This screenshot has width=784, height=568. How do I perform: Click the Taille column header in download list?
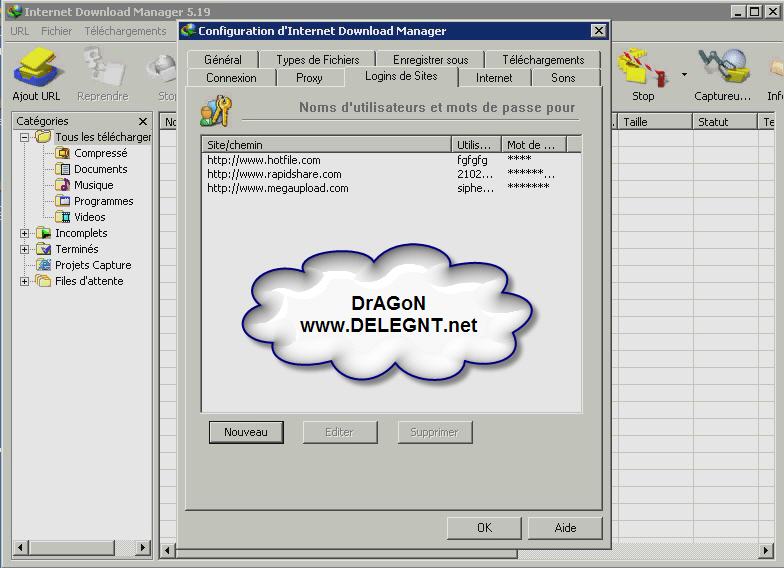(655, 122)
